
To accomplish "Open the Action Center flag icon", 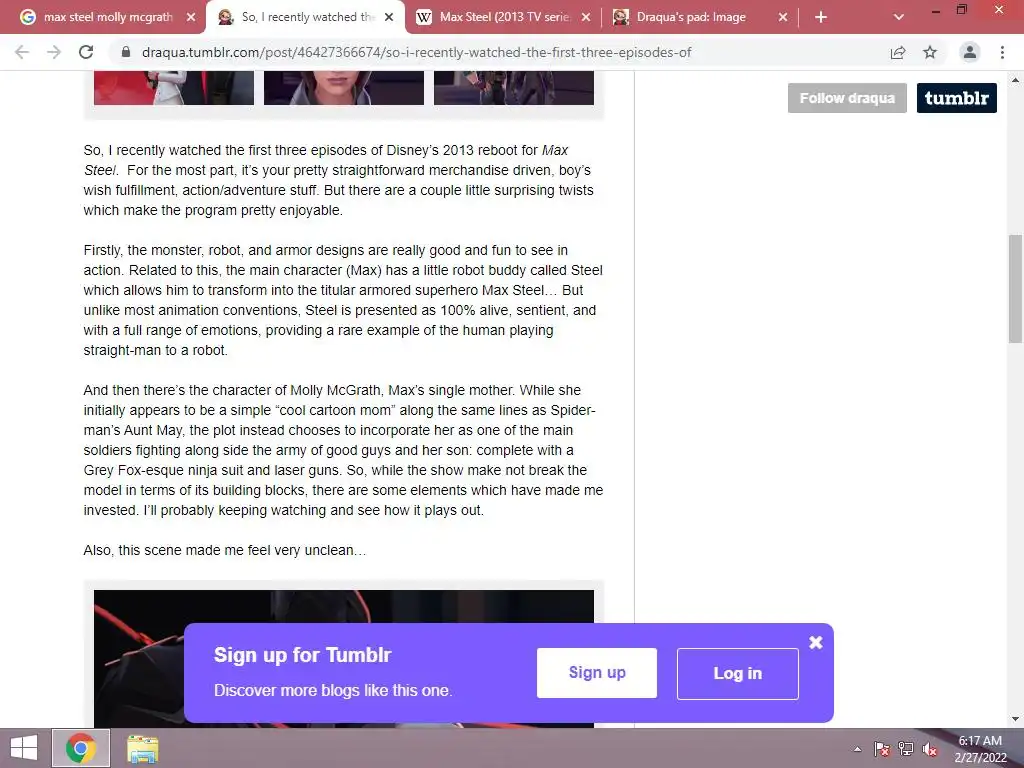I will coord(882,749).
